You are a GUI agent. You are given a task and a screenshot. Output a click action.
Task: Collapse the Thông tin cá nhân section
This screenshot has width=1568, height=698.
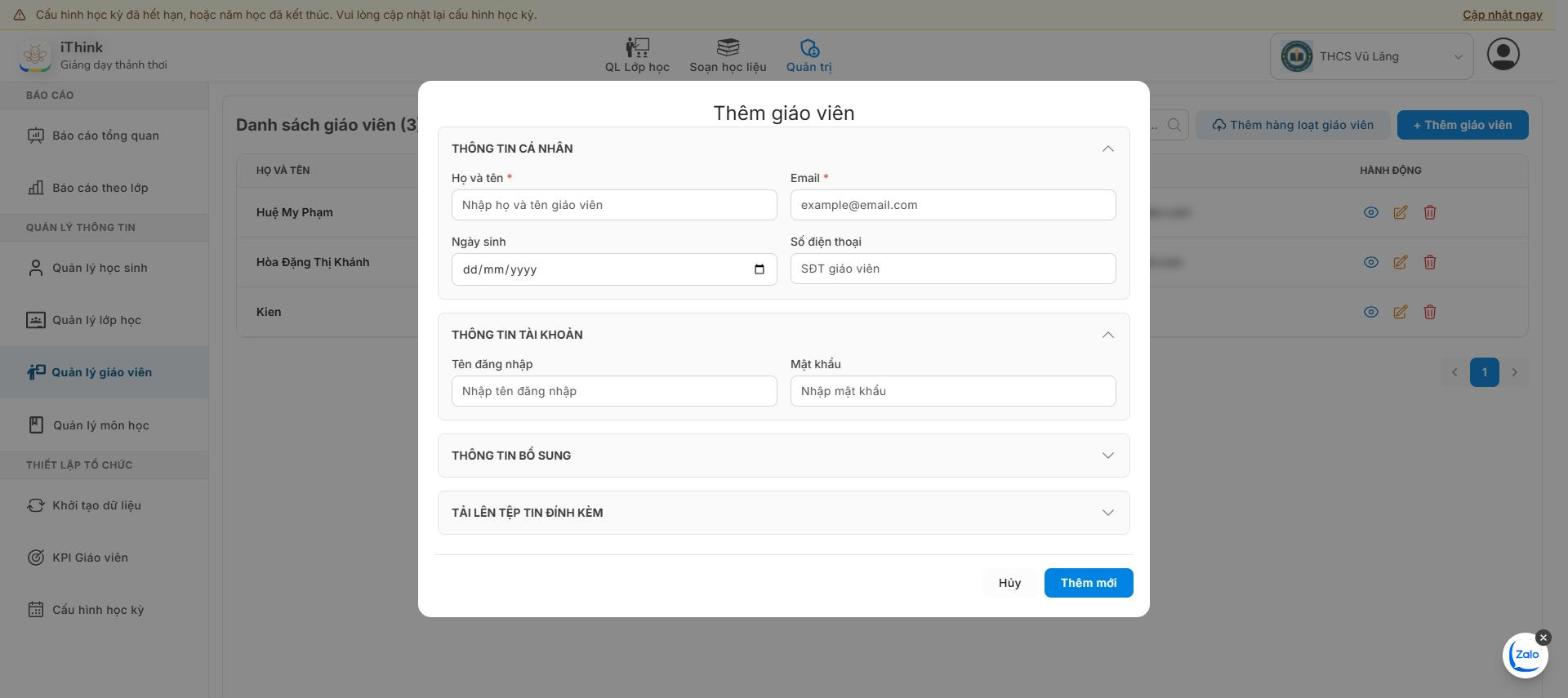(1108, 149)
